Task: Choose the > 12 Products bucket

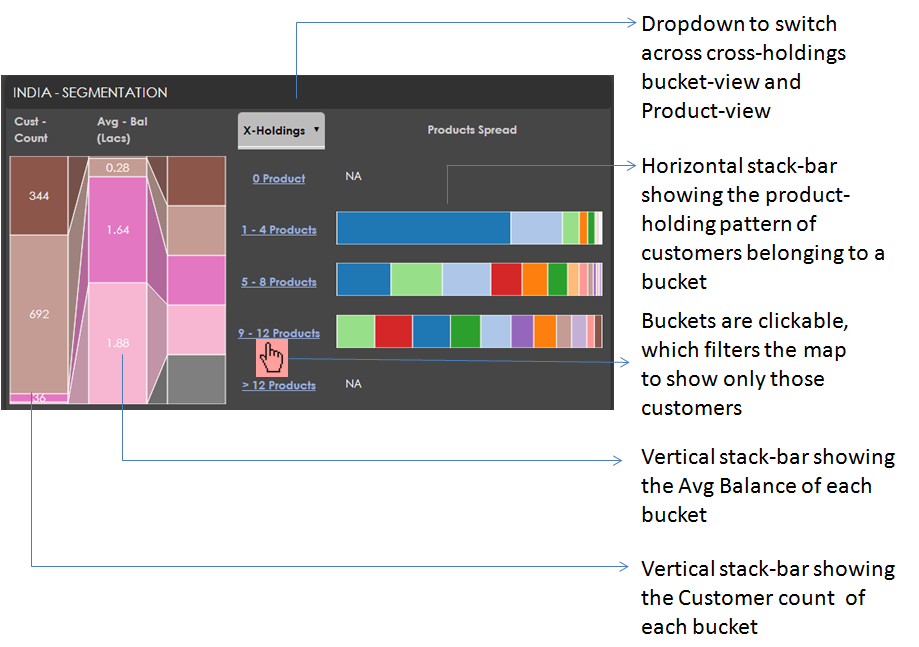Action: 279,385
